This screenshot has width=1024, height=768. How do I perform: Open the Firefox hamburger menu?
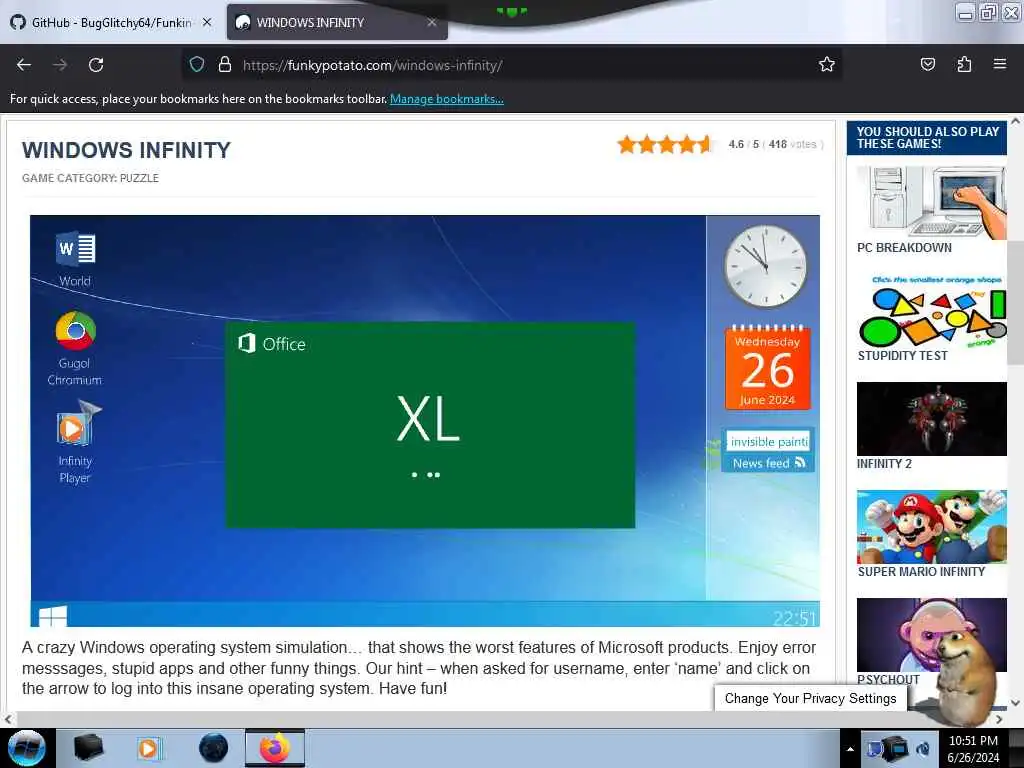999,64
